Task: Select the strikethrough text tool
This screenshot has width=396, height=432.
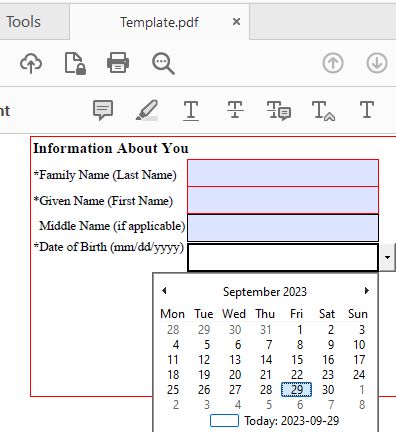Action: (x=235, y=110)
